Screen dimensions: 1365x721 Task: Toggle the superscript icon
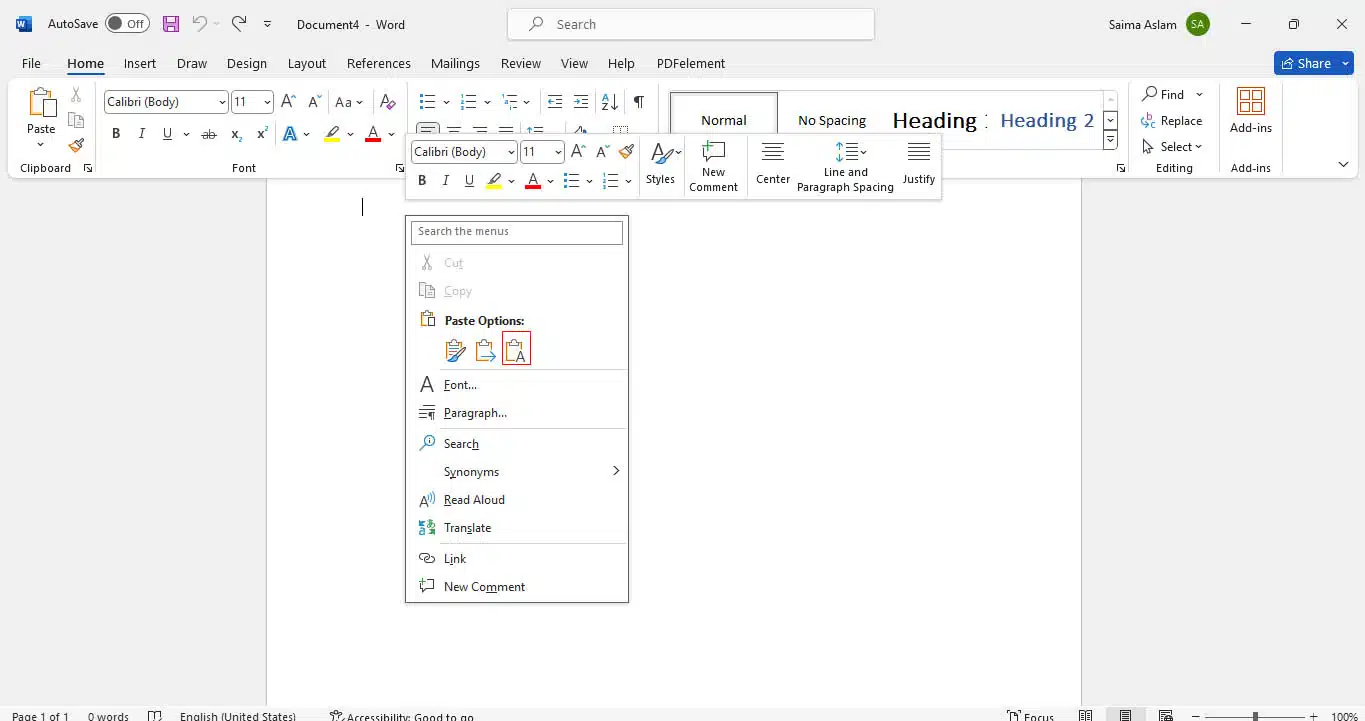pos(262,133)
